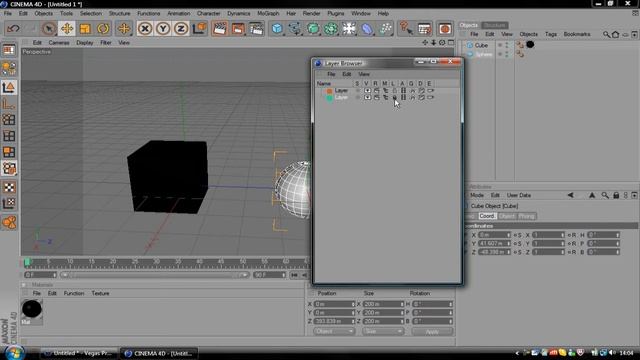Open Render Settings icon

pyautogui.click(x=256, y=29)
